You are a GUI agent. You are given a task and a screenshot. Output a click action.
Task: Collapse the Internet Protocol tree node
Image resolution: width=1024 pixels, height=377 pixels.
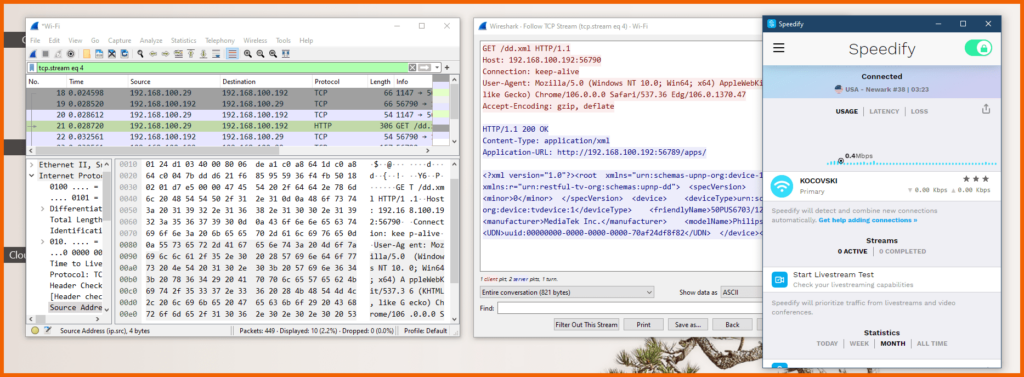click(x=31, y=176)
